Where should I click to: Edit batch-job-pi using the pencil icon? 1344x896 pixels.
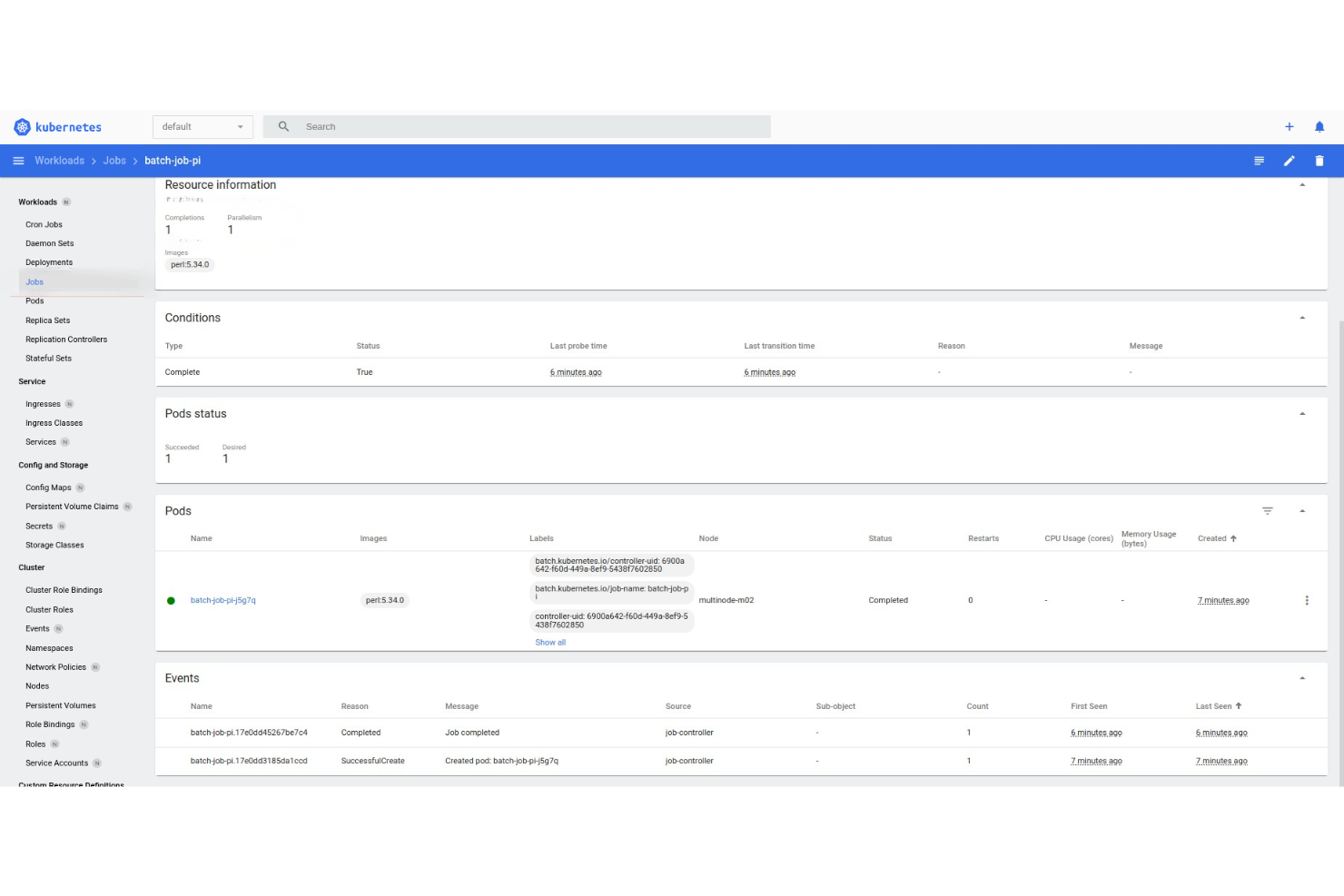1289,161
